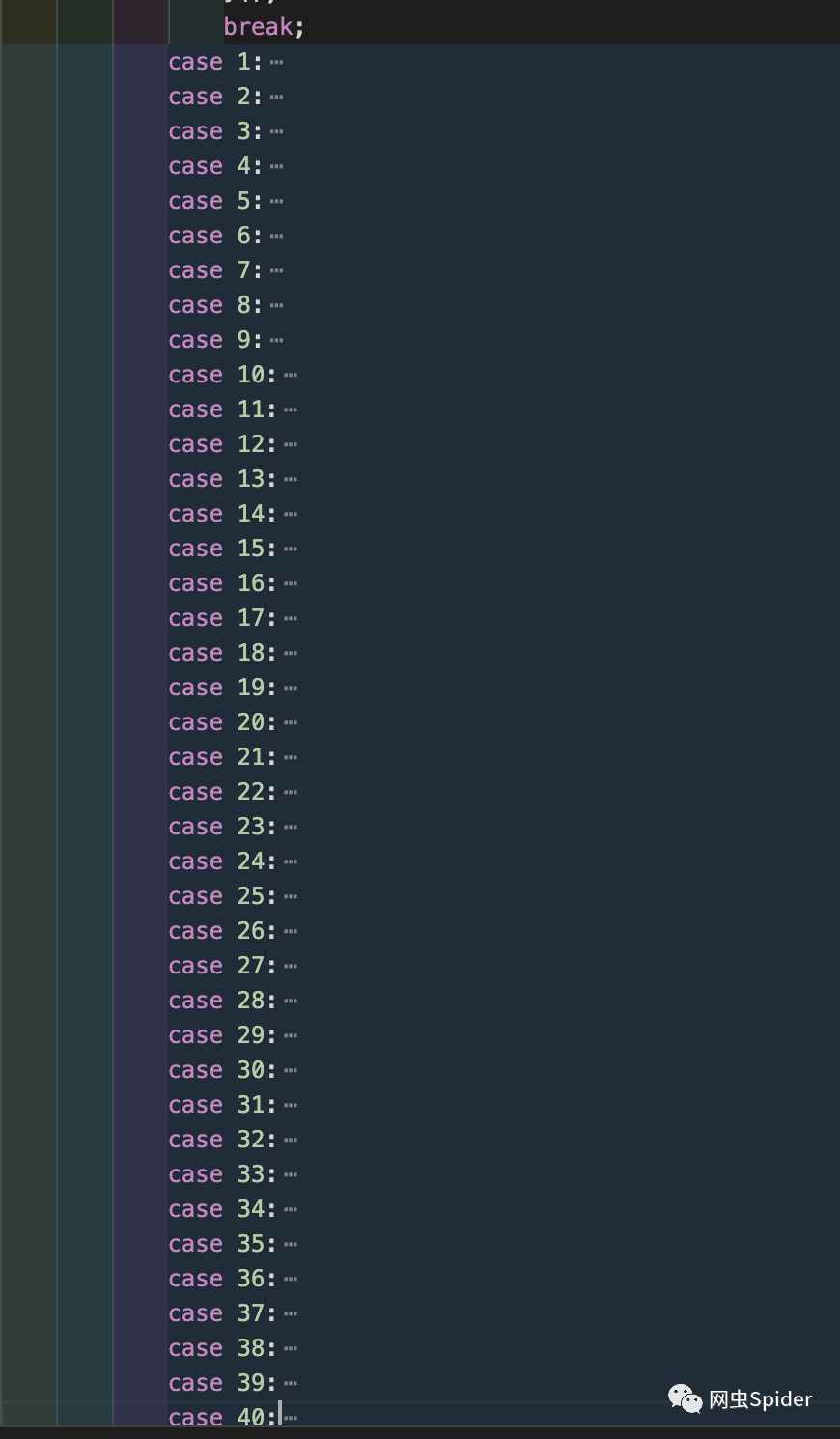Click the 网虫Spider watermark text
Viewport: 840px width, 1439px height.
coord(760,1399)
